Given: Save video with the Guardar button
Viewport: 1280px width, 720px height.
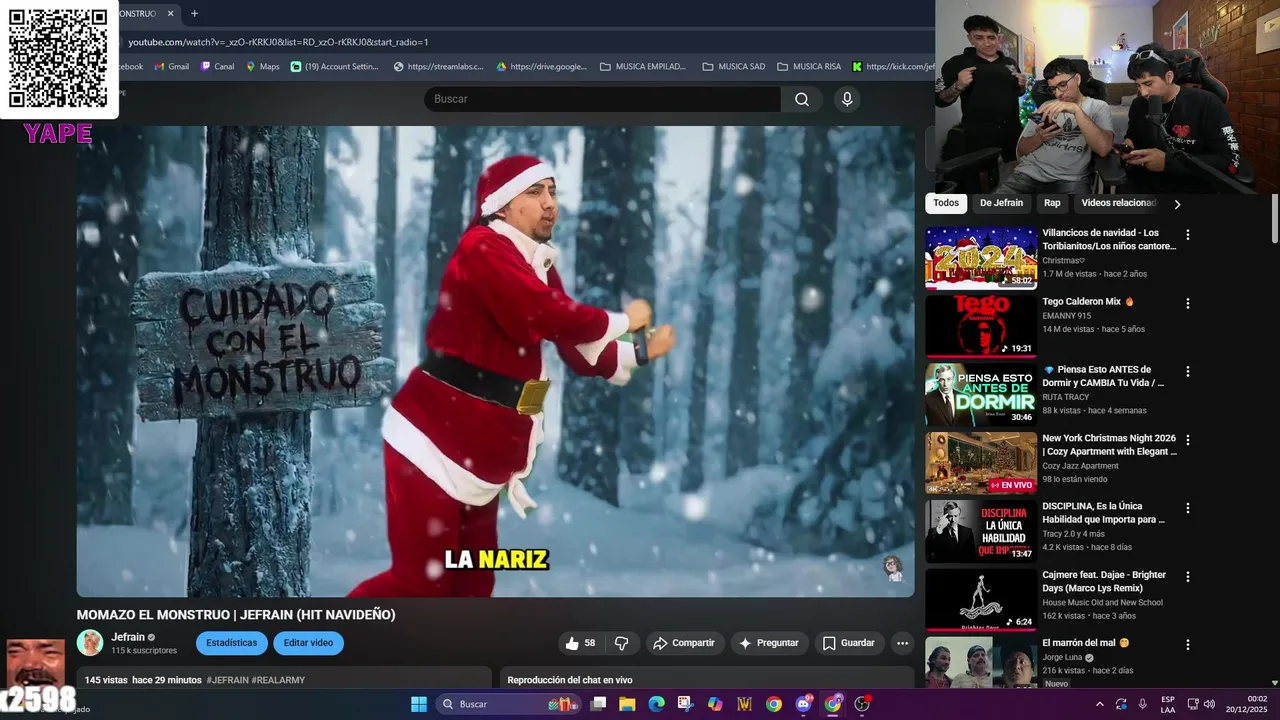Looking at the screenshot, I should pos(849,643).
